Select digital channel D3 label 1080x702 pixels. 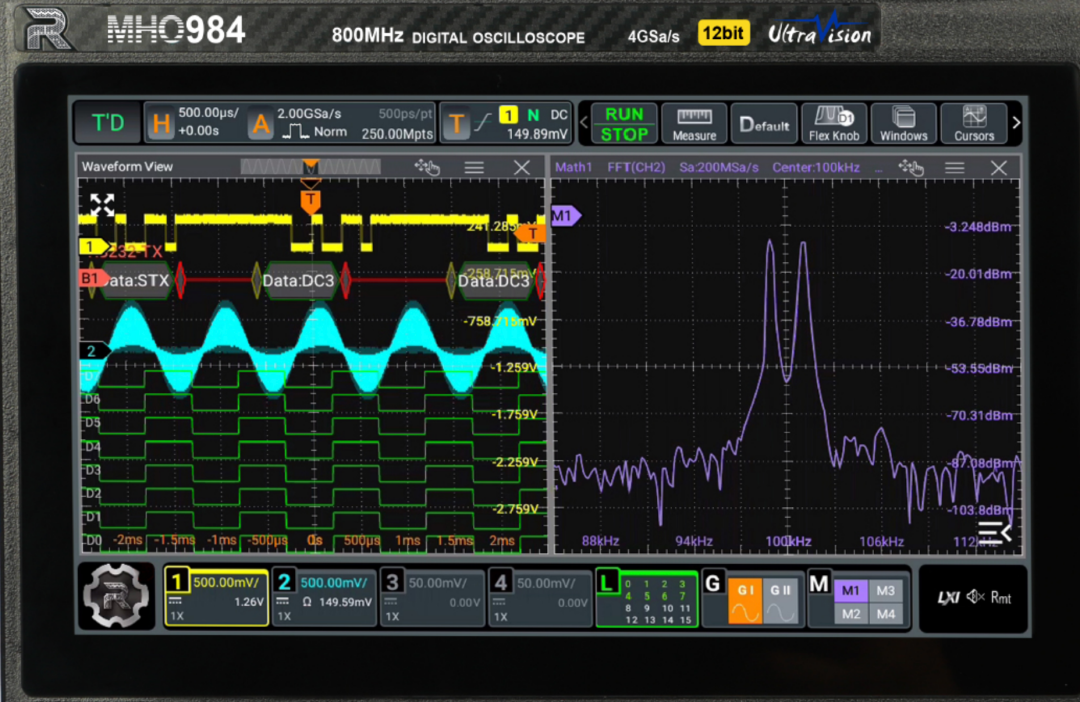point(92,471)
